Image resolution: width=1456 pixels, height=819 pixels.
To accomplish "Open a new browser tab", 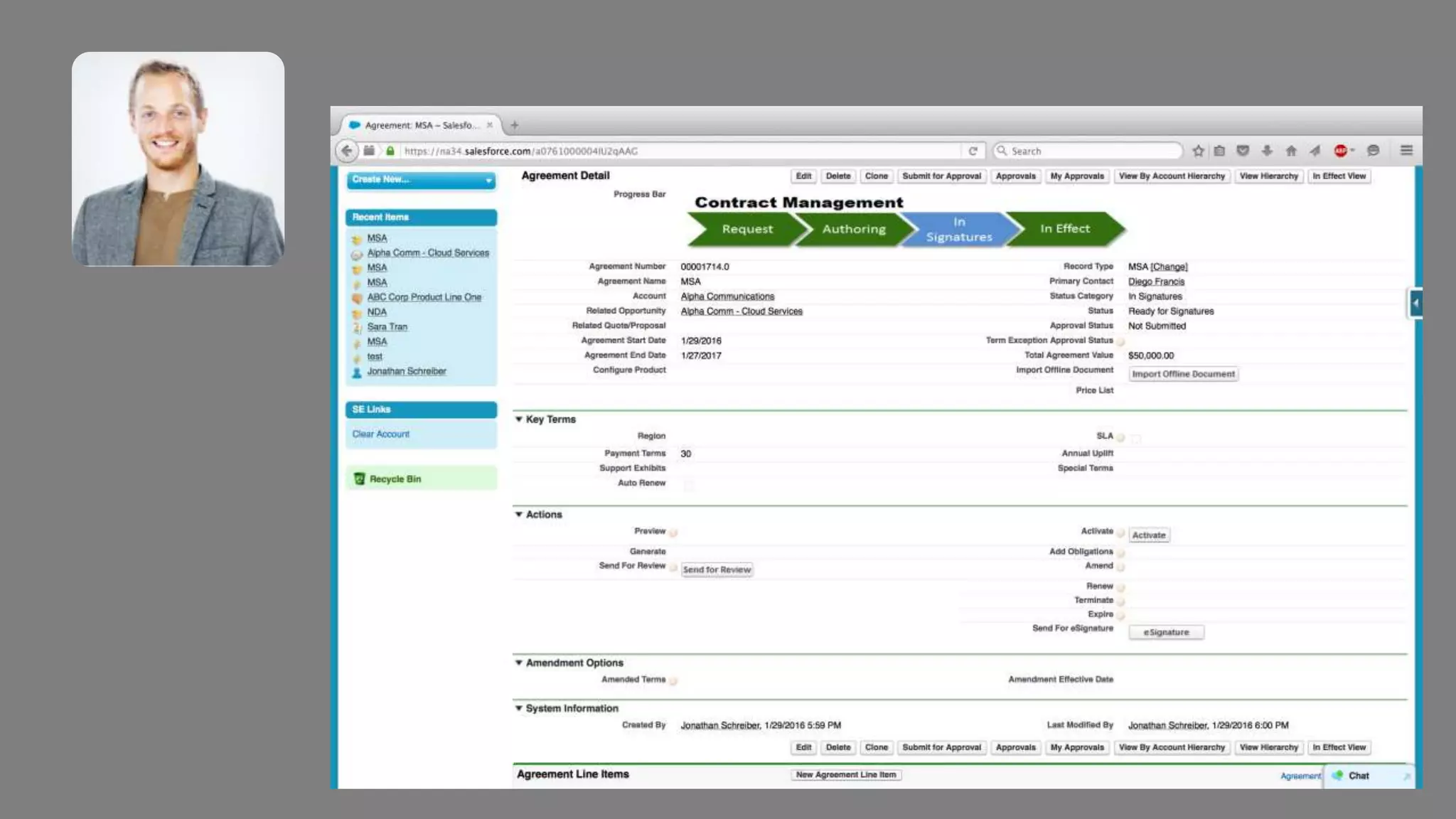I will pyautogui.click(x=514, y=125).
